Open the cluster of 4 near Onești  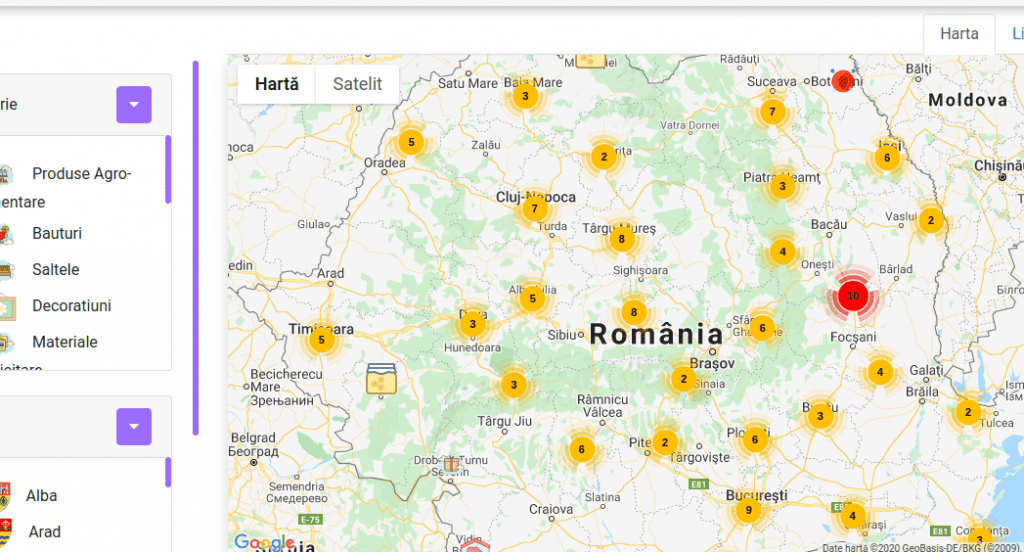(782, 252)
